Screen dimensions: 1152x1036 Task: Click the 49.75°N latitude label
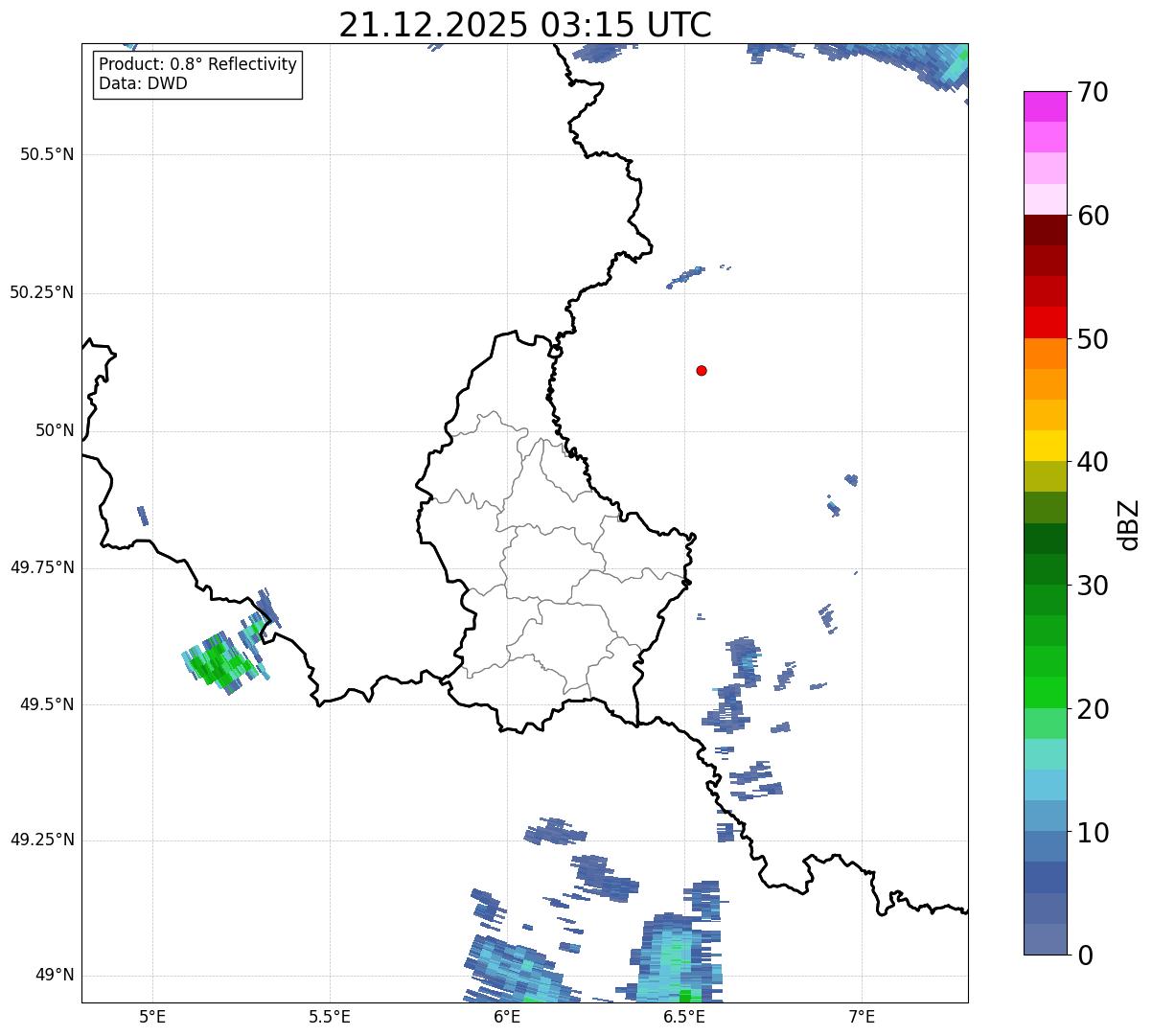(x=41, y=567)
